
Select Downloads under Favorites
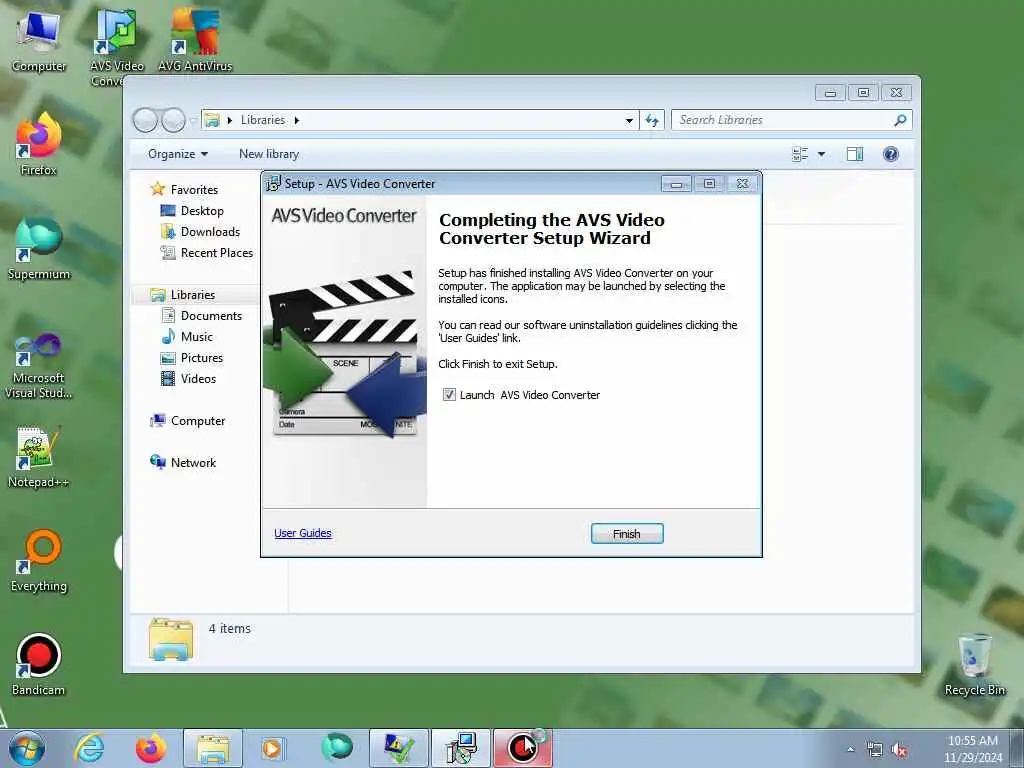(x=210, y=231)
